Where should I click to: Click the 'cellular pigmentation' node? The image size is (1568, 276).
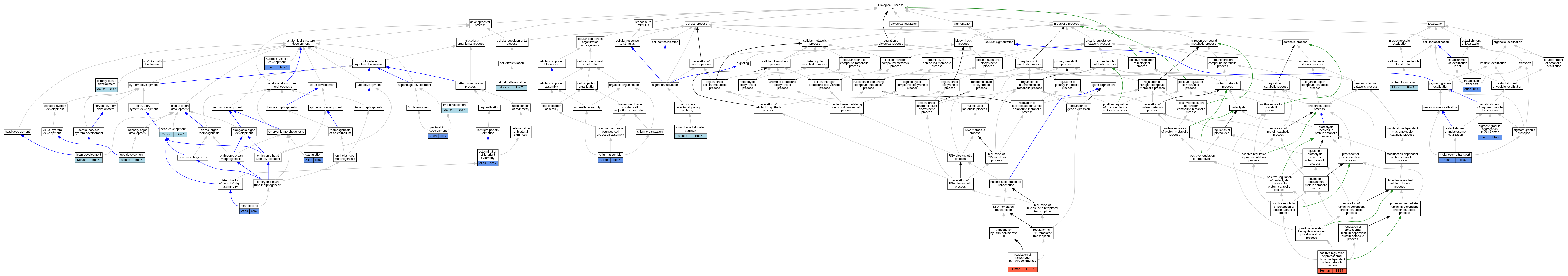click(999, 42)
